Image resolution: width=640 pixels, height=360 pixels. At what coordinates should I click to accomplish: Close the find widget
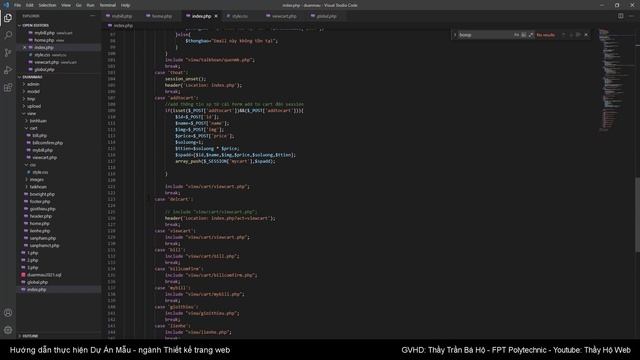click(x=587, y=35)
